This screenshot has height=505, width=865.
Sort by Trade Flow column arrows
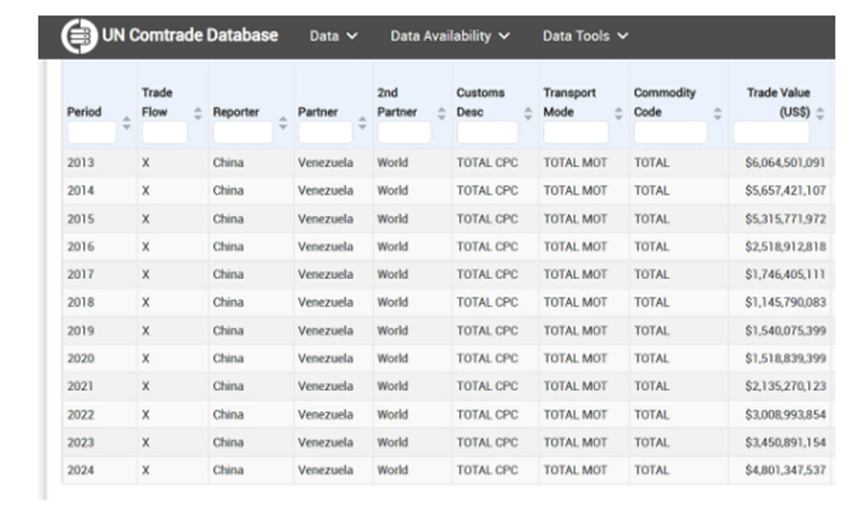pos(197,113)
